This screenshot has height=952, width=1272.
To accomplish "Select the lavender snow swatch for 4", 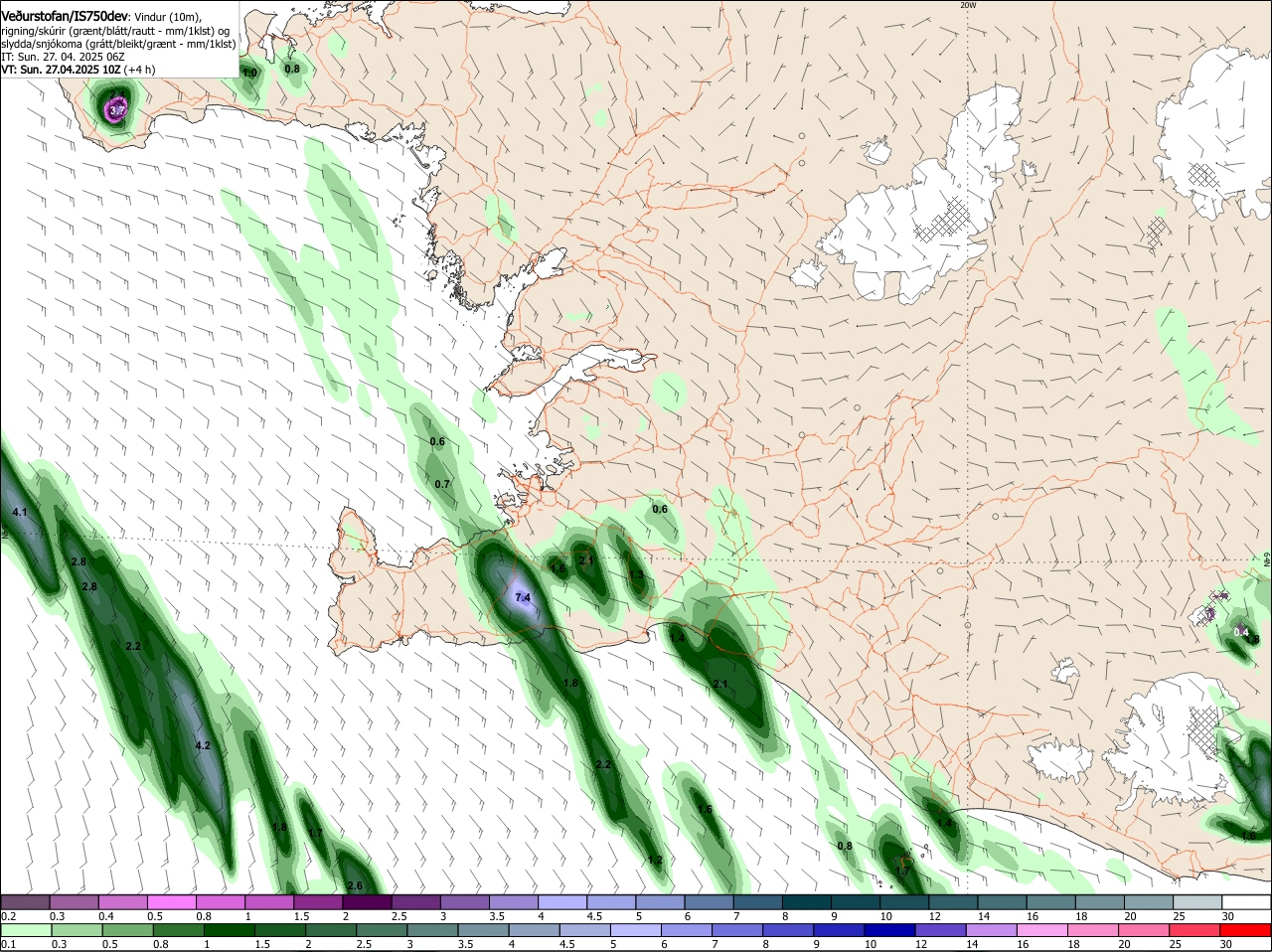I will (560, 902).
